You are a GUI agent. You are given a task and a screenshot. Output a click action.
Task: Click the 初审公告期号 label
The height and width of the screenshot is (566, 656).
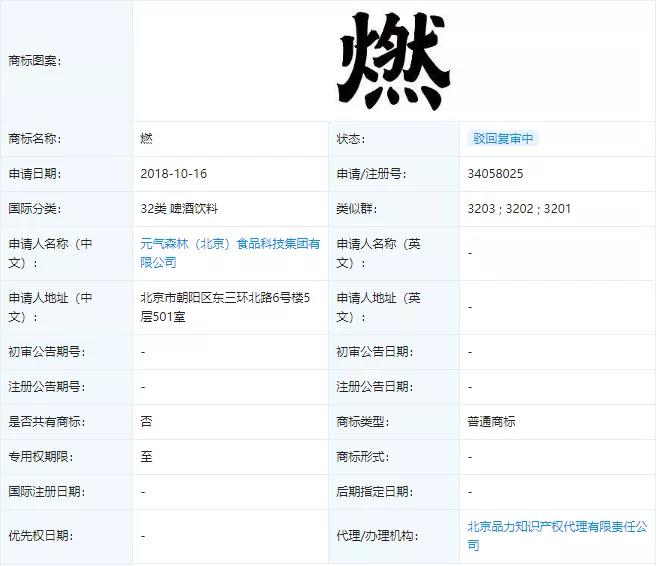(47, 352)
